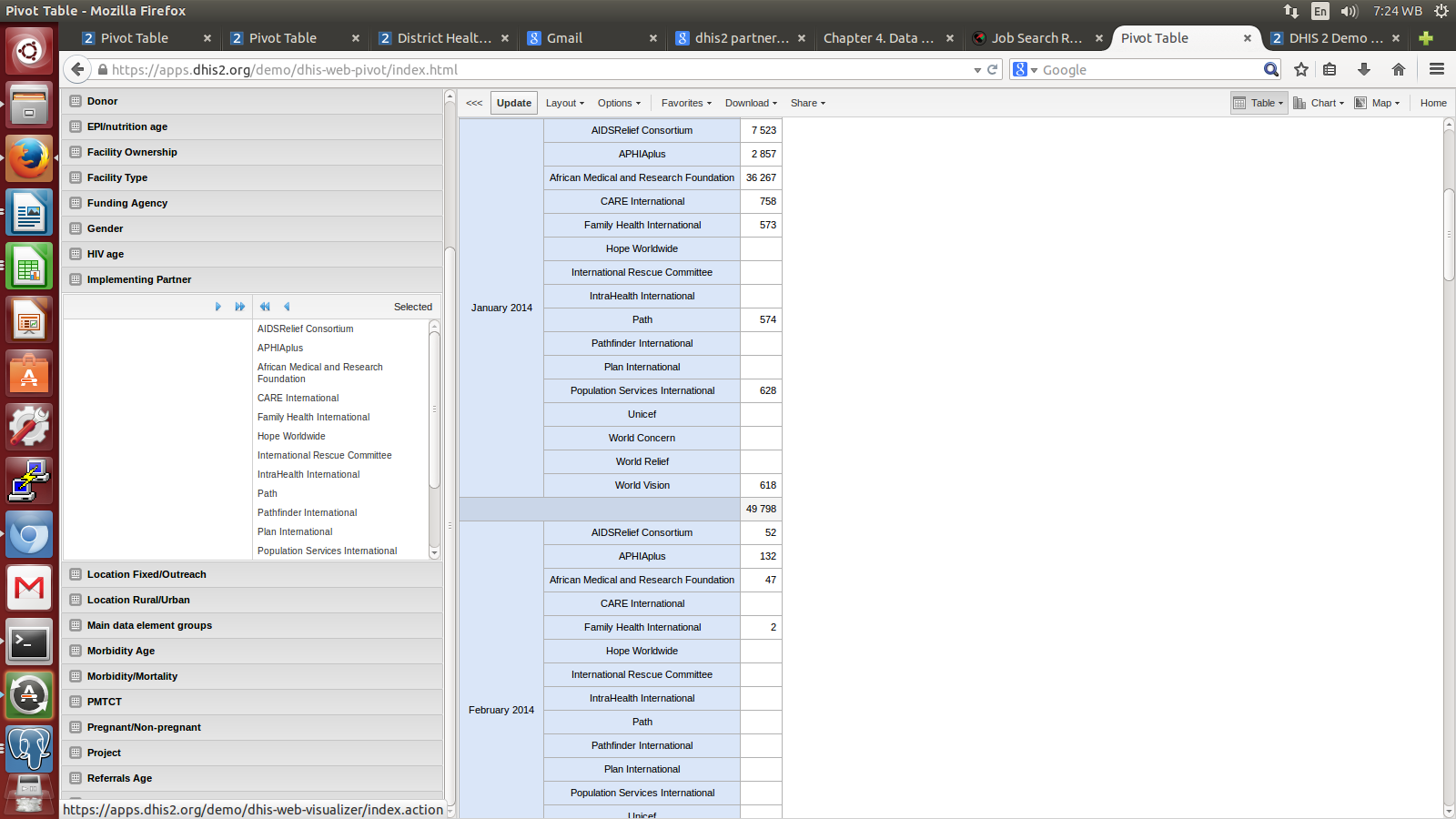Screen dimensions: 1456x819
Task: Click the Update button
Action: coord(514,103)
